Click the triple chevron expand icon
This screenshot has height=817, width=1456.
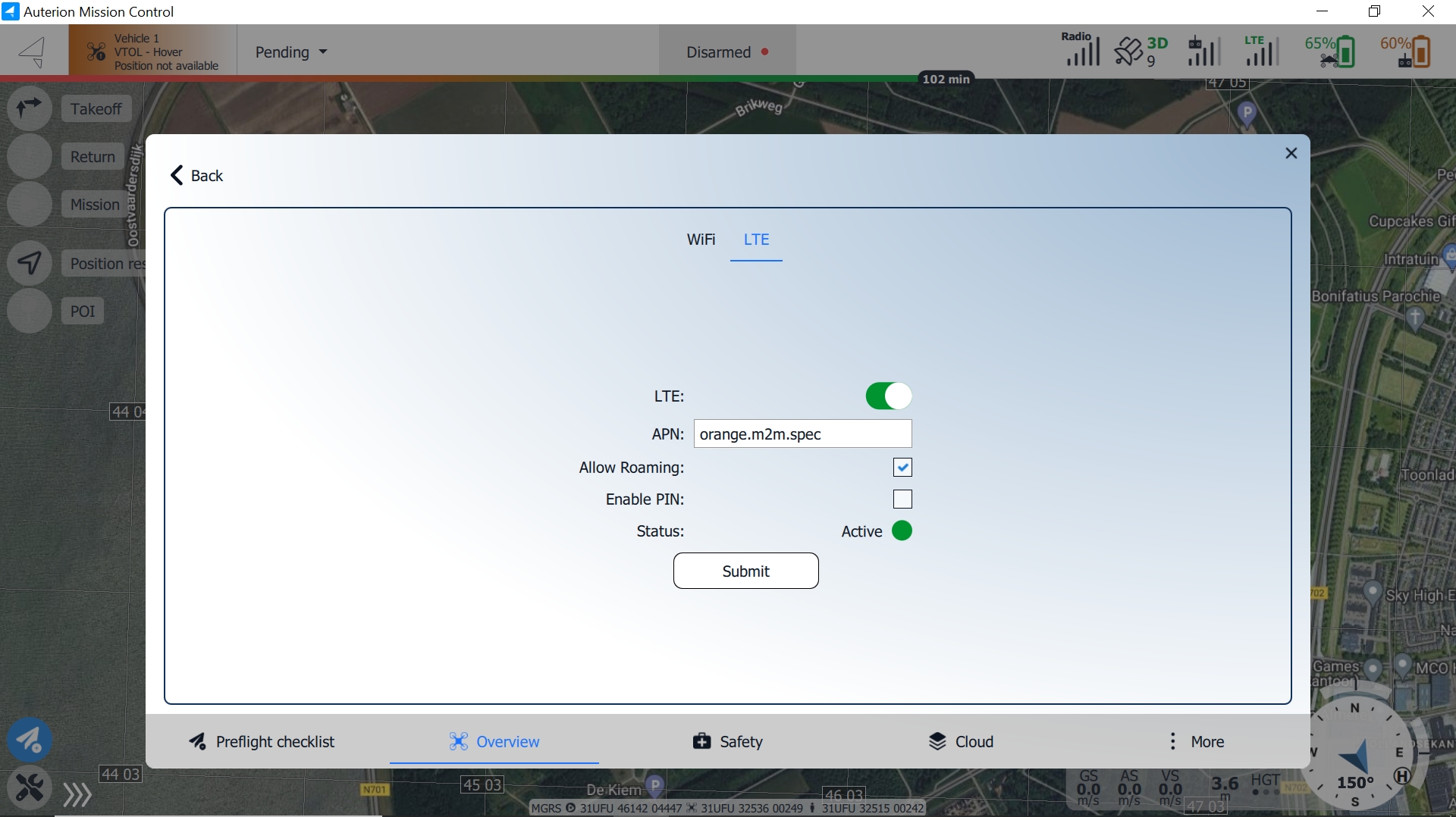point(77,794)
